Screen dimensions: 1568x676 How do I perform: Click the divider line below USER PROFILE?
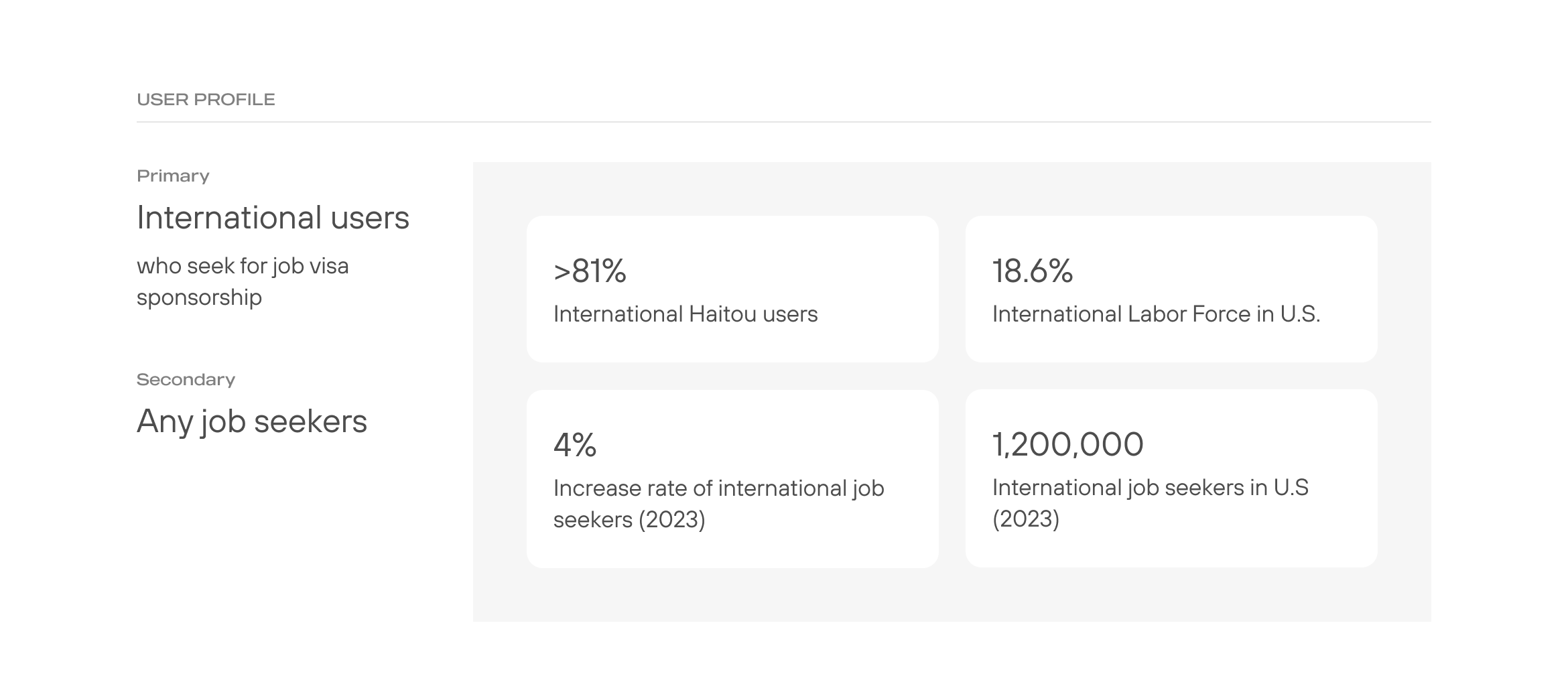pyautogui.click(x=783, y=122)
